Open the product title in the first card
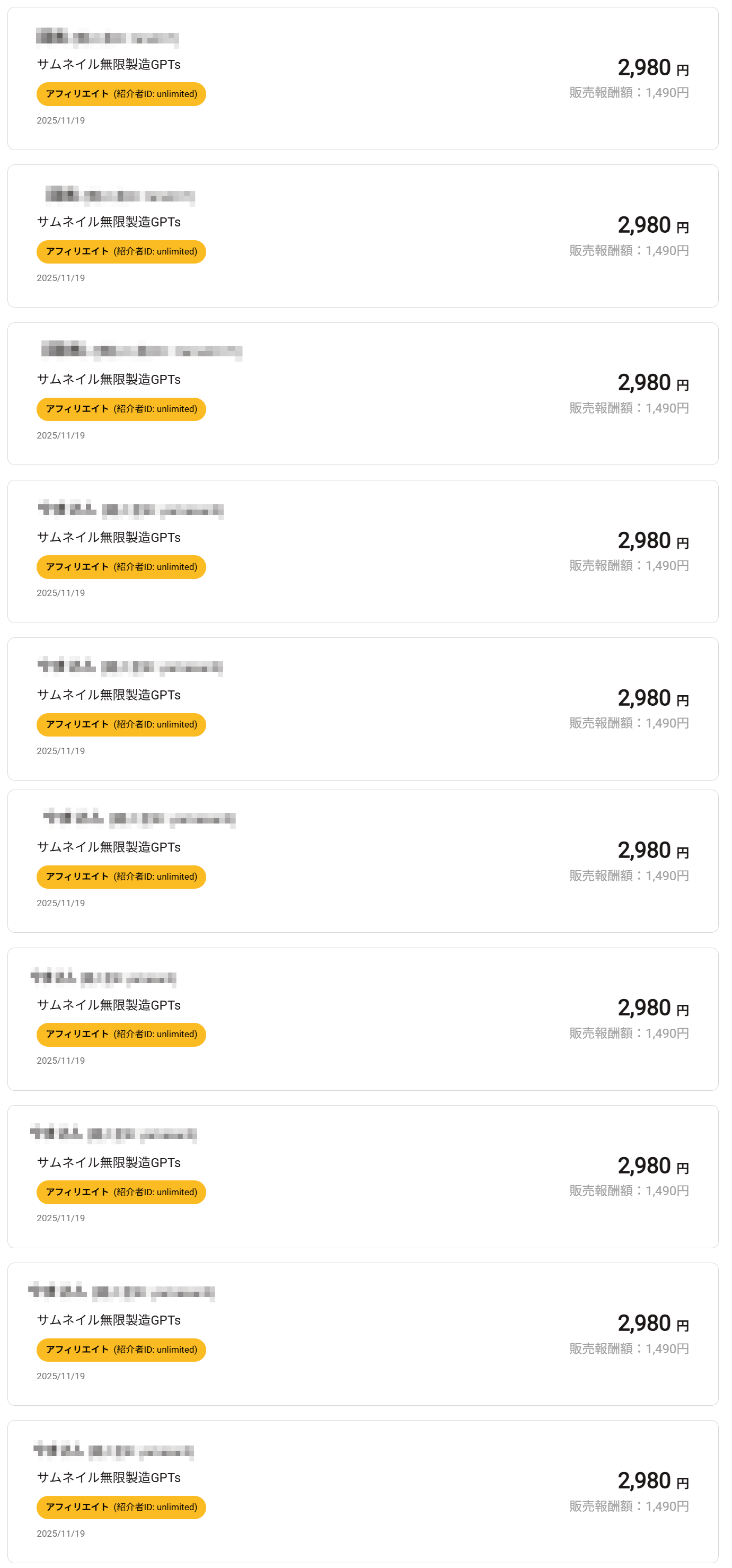 pos(108,65)
